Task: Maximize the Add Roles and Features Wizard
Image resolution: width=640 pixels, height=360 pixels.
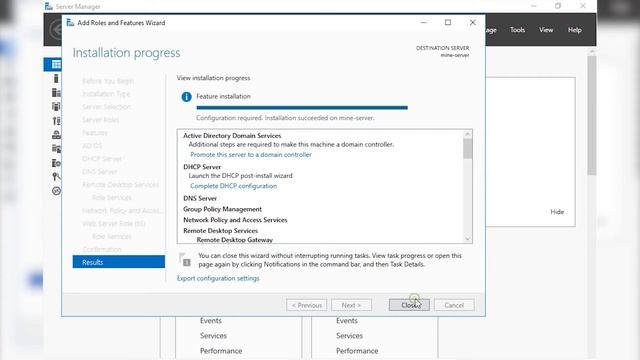Action: 448,22
